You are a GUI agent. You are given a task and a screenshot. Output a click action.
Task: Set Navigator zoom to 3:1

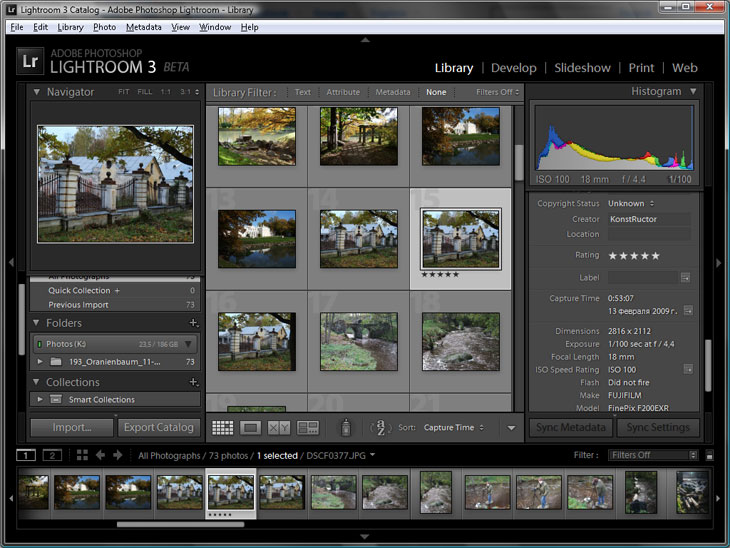coord(186,92)
